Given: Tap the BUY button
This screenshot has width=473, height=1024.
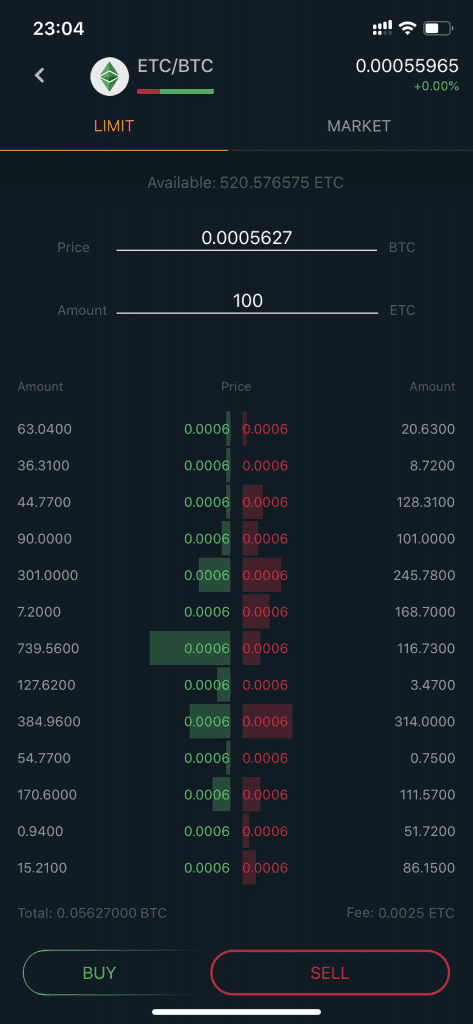Looking at the screenshot, I should click(99, 972).
